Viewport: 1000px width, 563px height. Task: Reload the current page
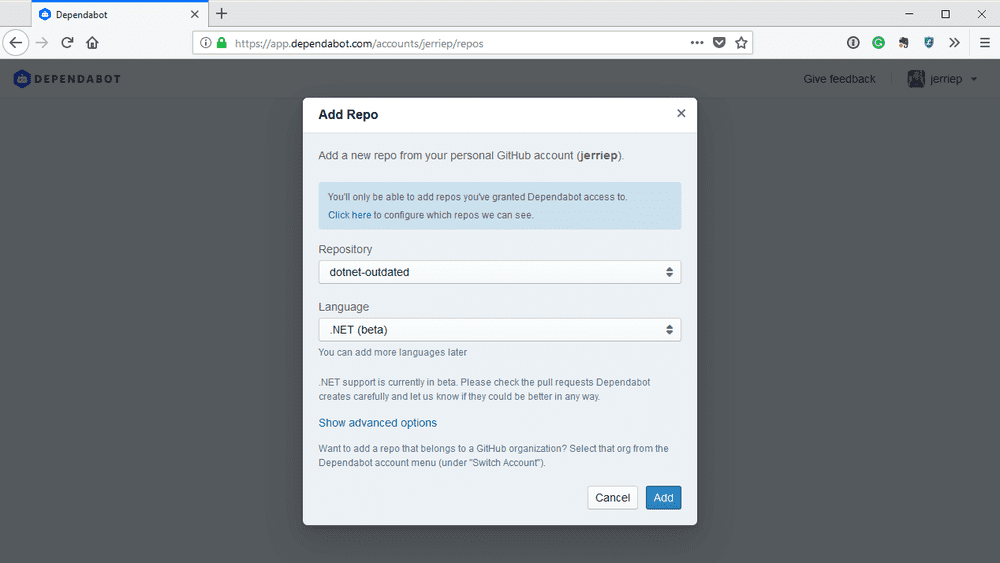[x=67, y=43]
